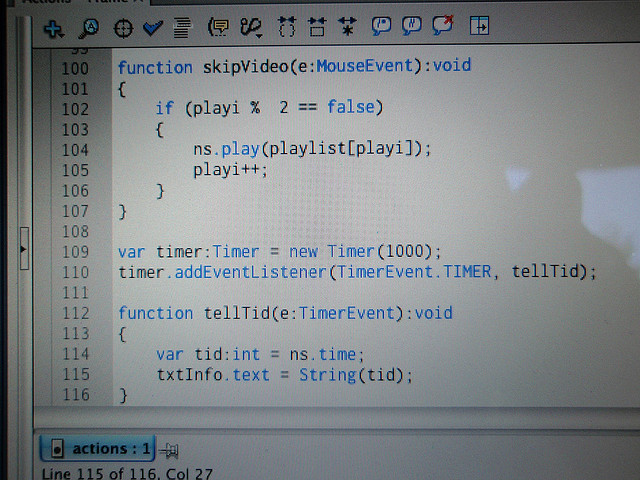Image resolution: width=640 pixels, height=480 pixels.
Task: Click line number 109 in the gutter
Action: tap(76, 252)
